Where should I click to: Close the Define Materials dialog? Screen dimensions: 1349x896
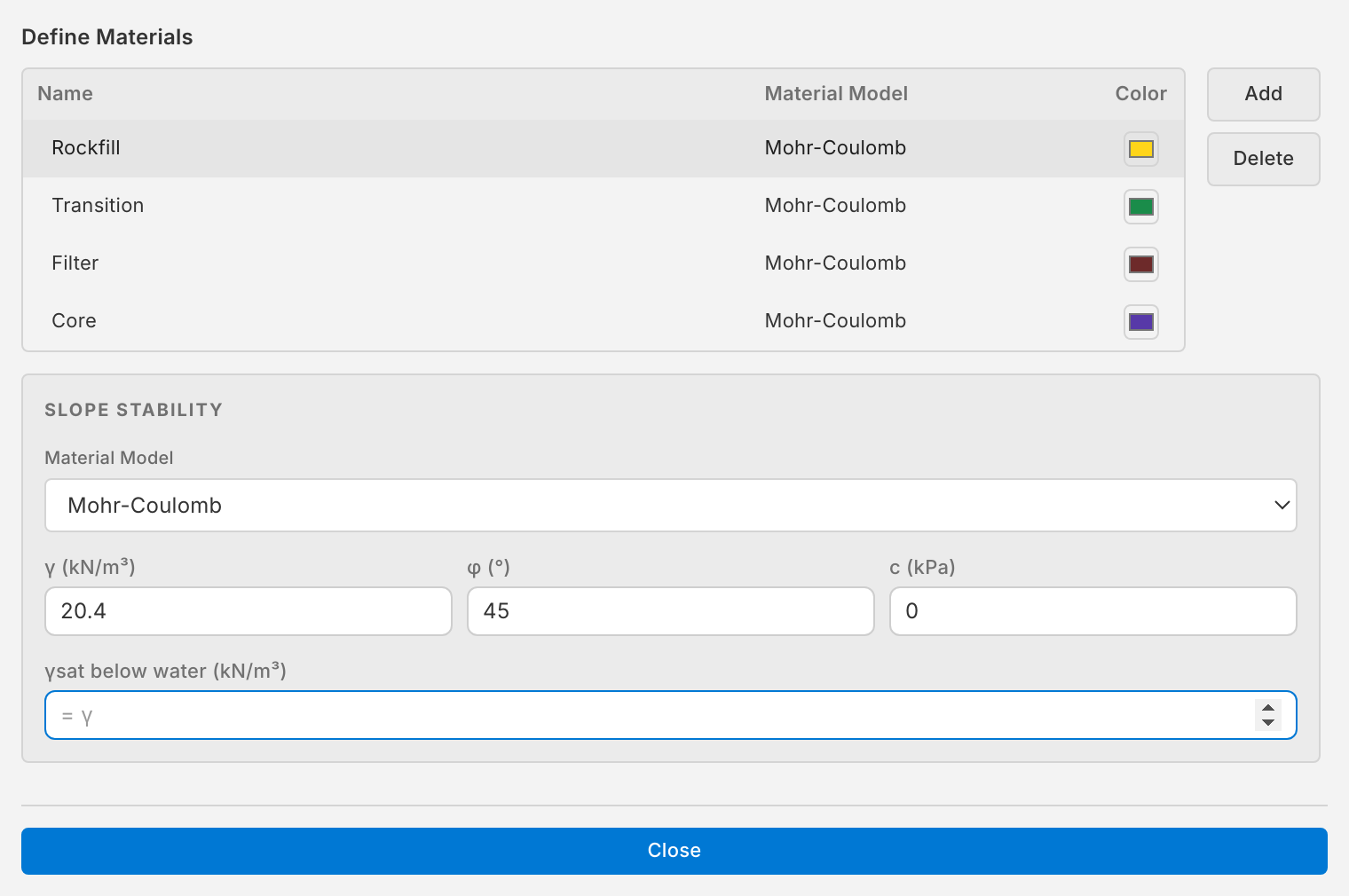674,851
